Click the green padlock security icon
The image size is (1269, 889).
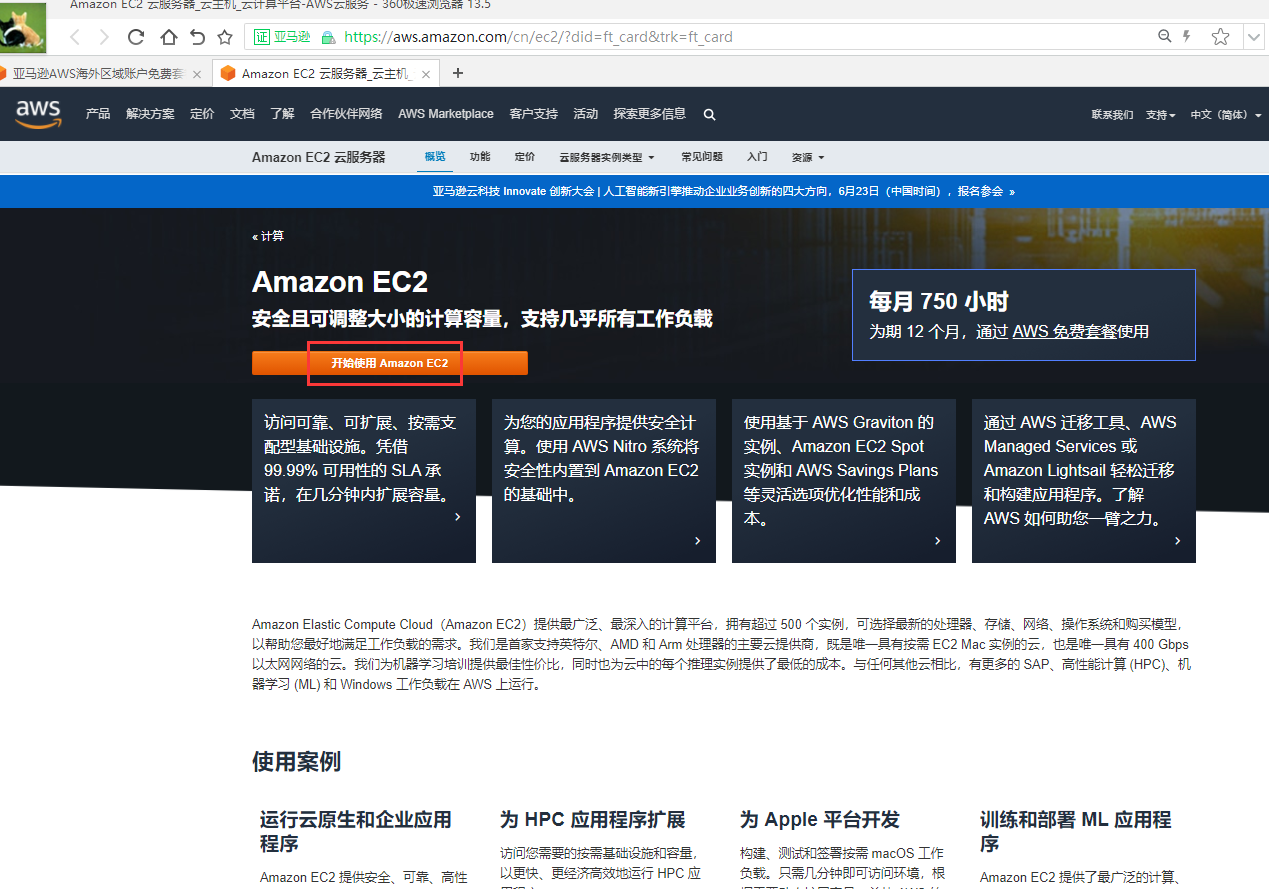(x=327, y=37)
